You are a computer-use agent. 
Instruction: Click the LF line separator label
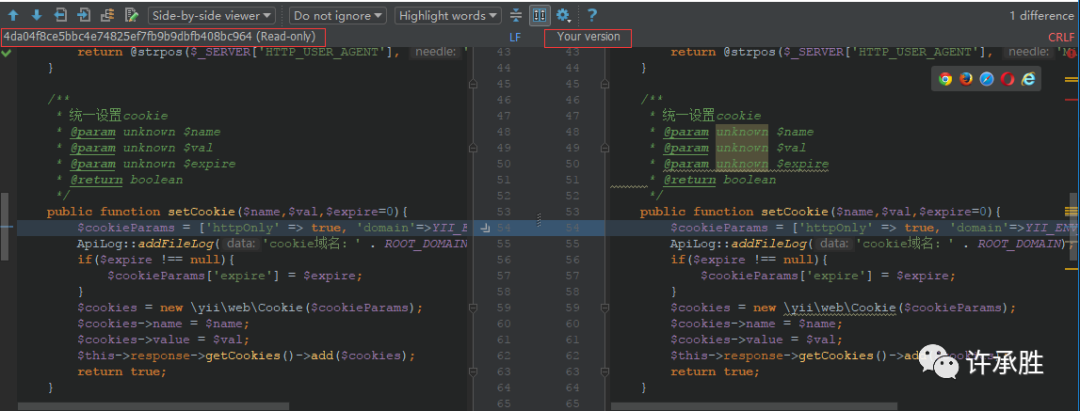click(515, 37)
